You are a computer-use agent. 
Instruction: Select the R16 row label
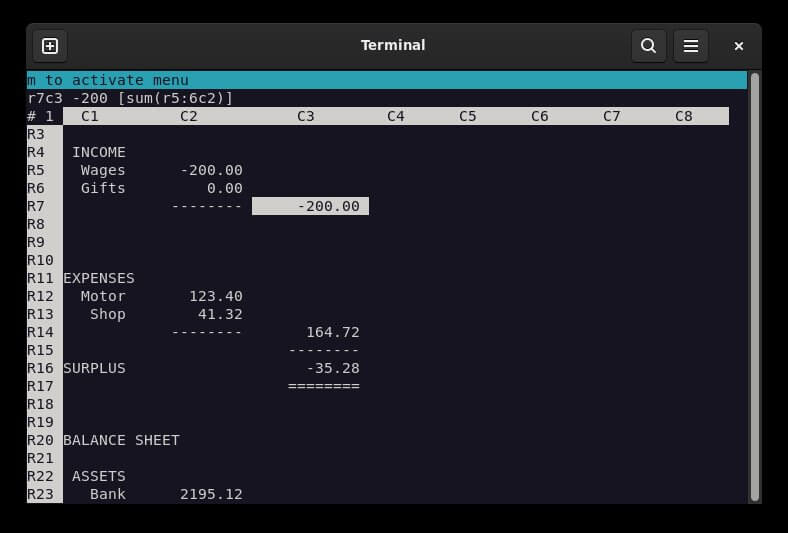(40, 368)
